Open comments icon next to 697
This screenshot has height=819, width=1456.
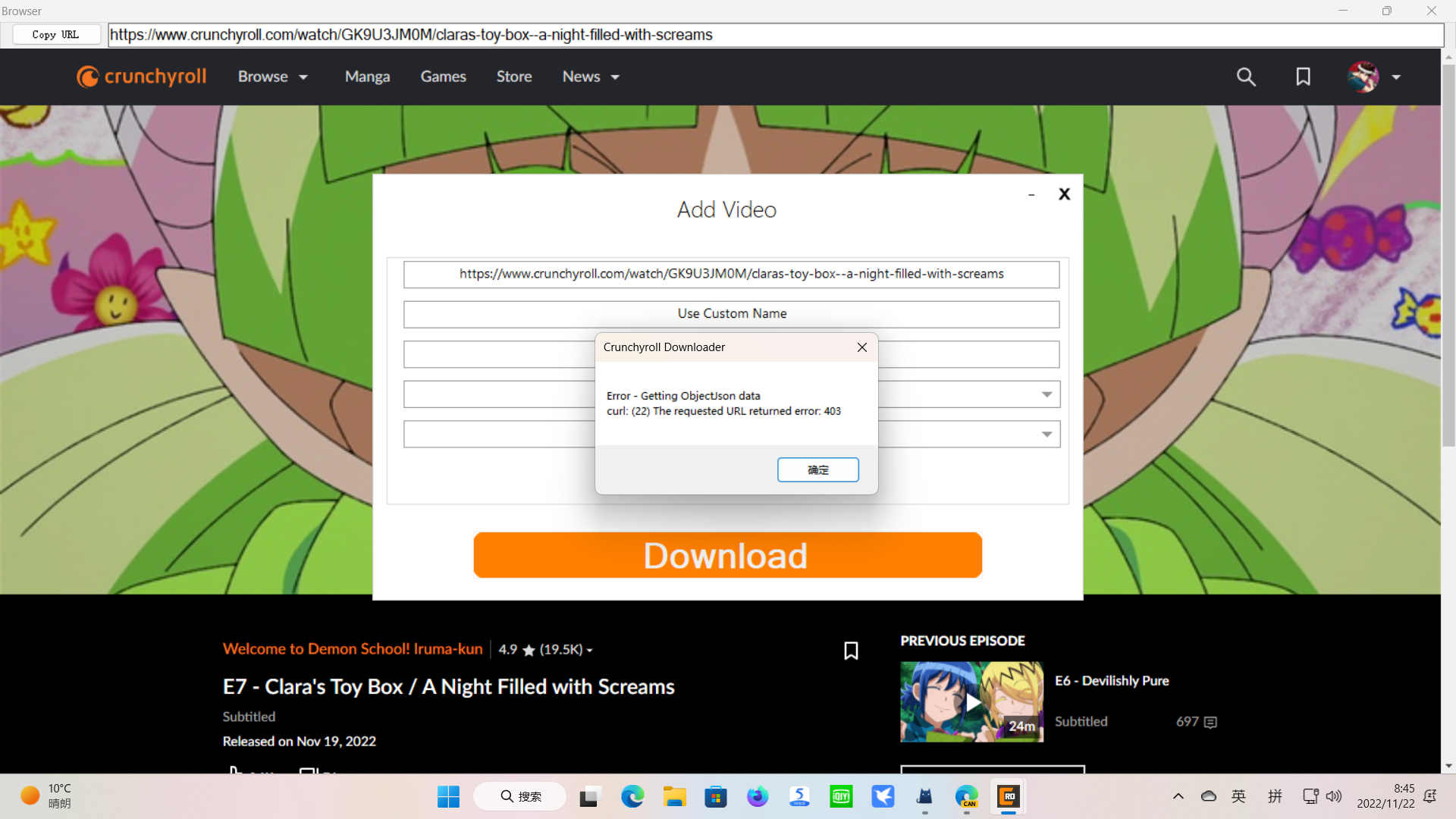pyautogui.click(x=1210, y=722)
